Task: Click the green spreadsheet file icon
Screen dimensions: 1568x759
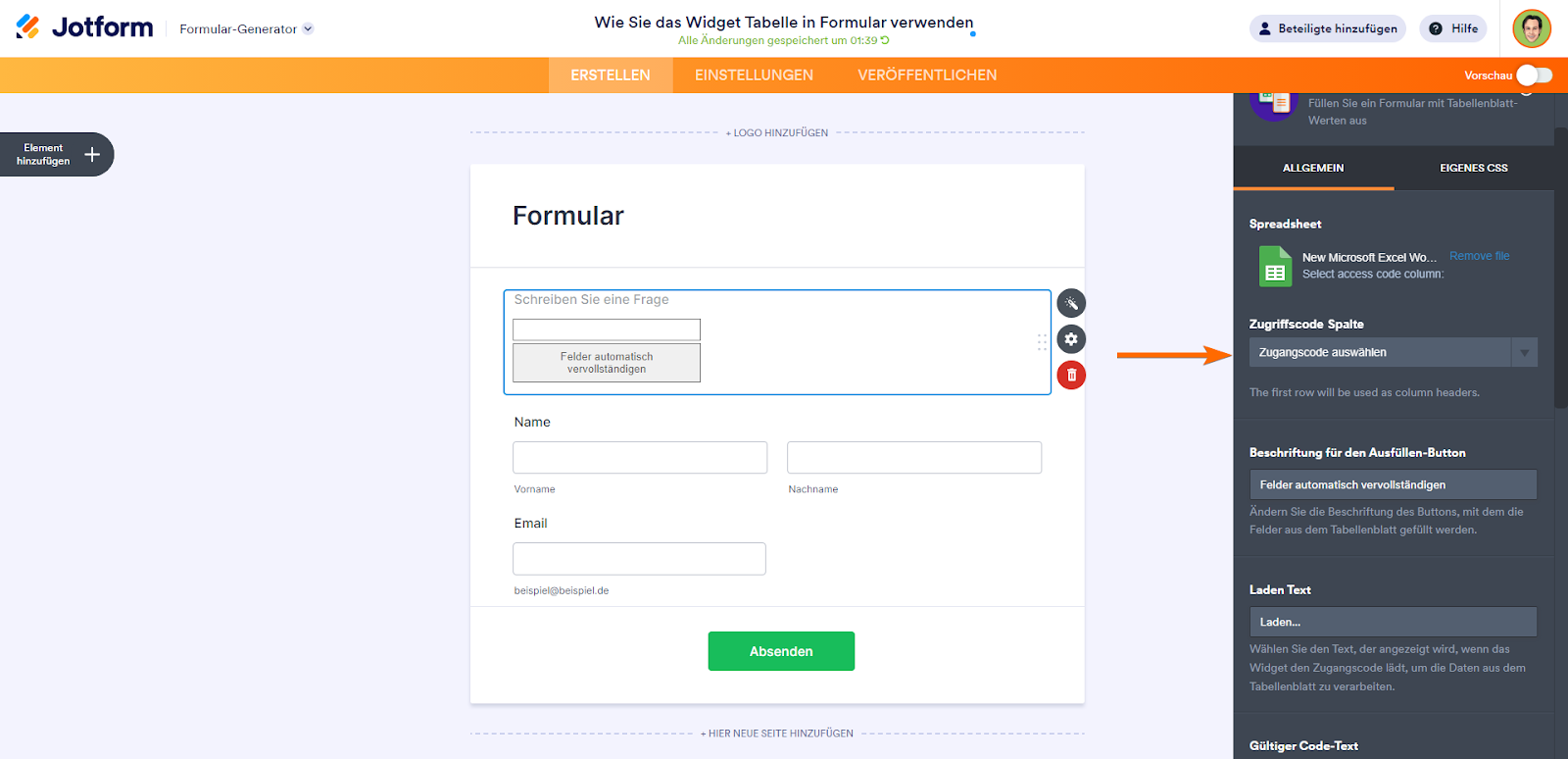Action: 1275,266
